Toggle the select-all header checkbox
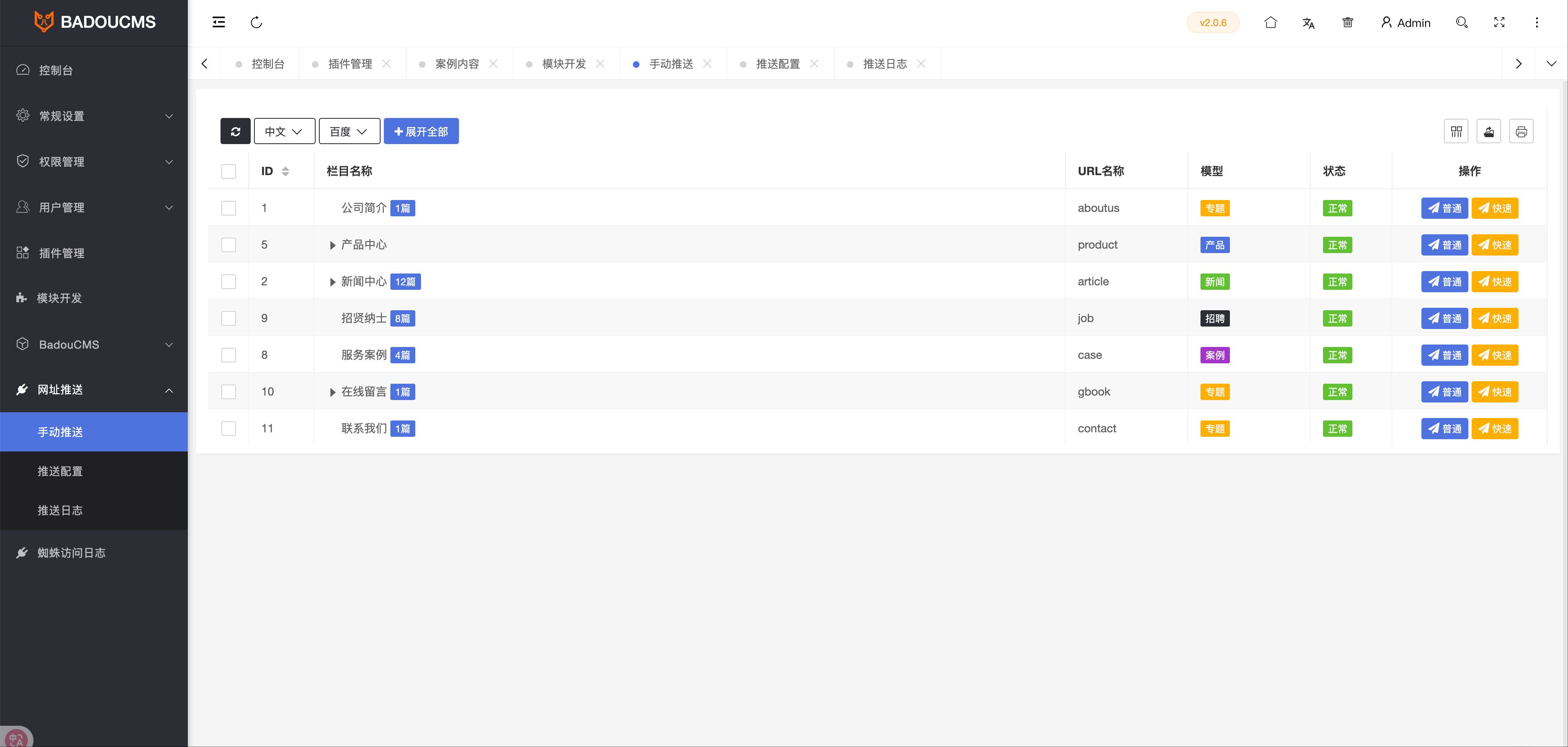1568x747 pixels. pyautogui.click(x=228, y=171)
